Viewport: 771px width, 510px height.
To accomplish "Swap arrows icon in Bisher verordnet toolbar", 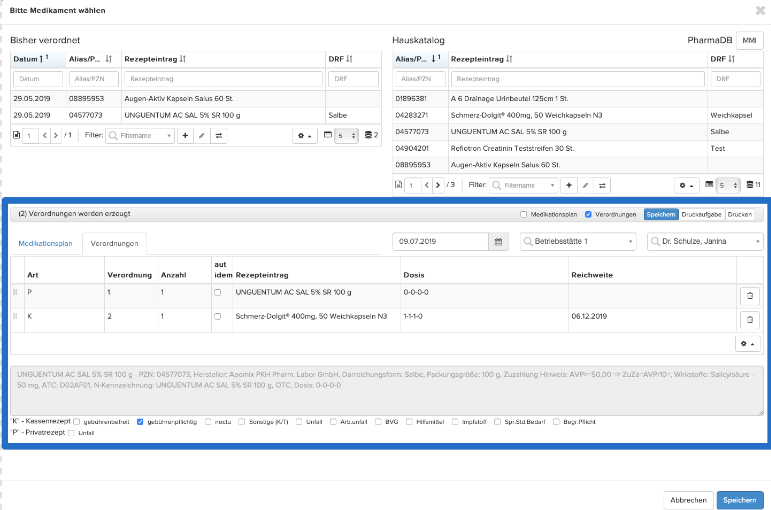I will (x=219, y=135).
